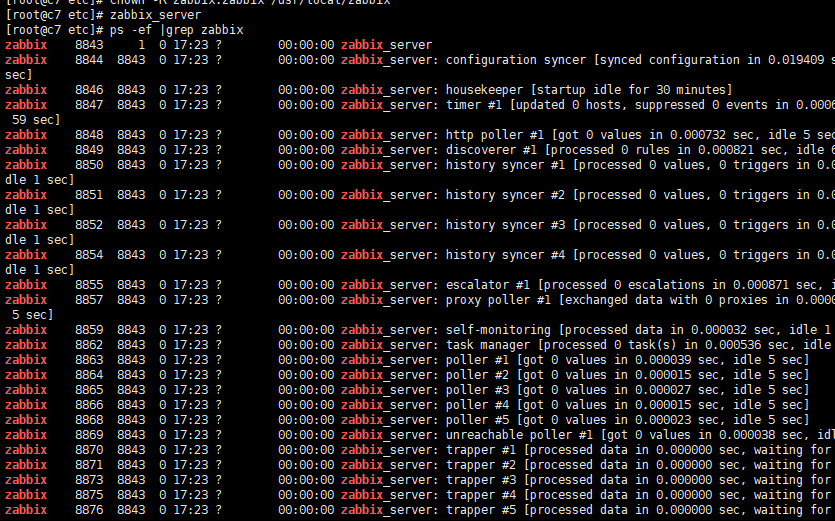
Task: Click PID 8846 of the housekeeper process
Action: point(89,89)
